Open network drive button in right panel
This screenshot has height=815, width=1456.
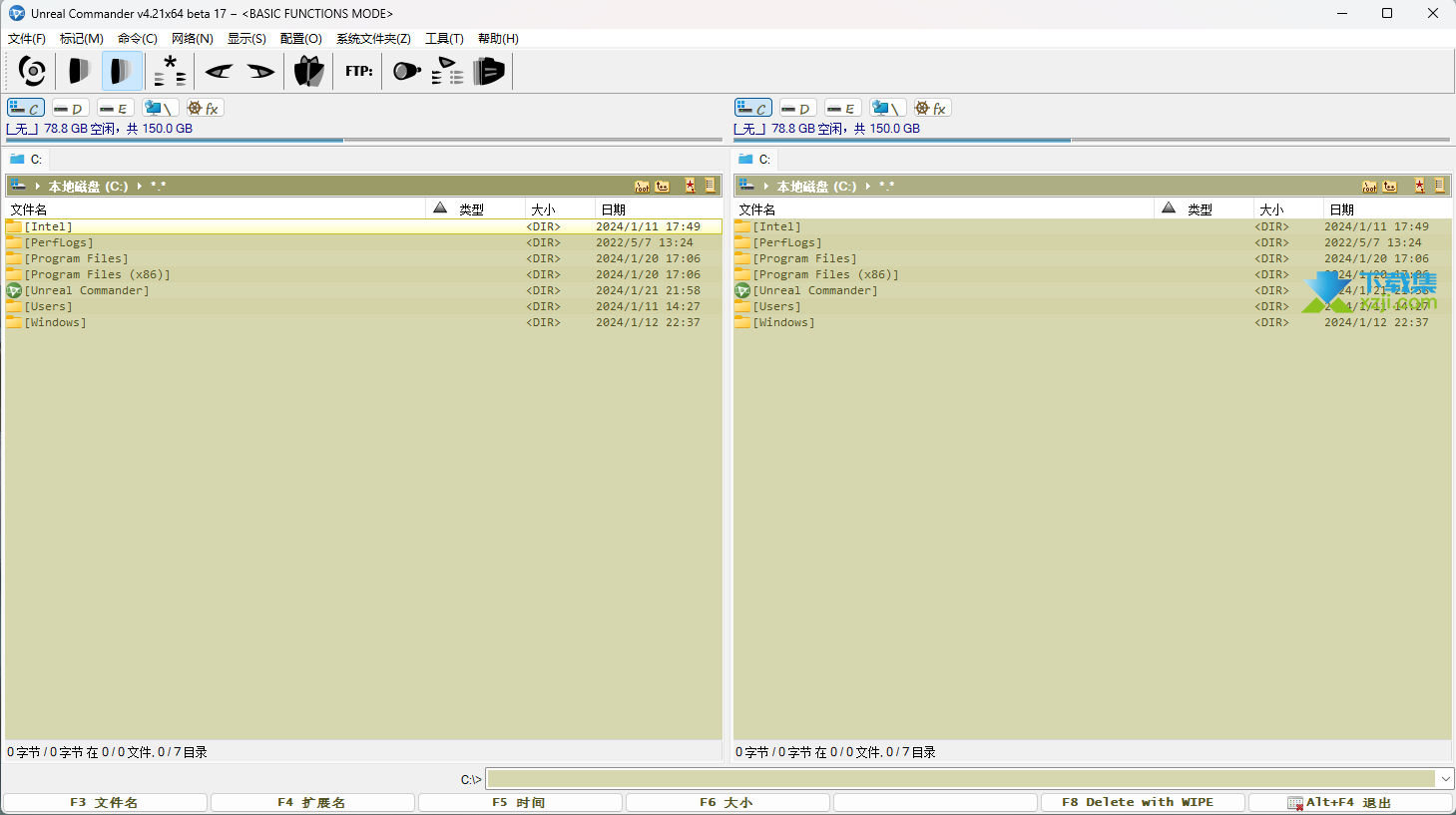pyautogui.click(x=888, y=108)
